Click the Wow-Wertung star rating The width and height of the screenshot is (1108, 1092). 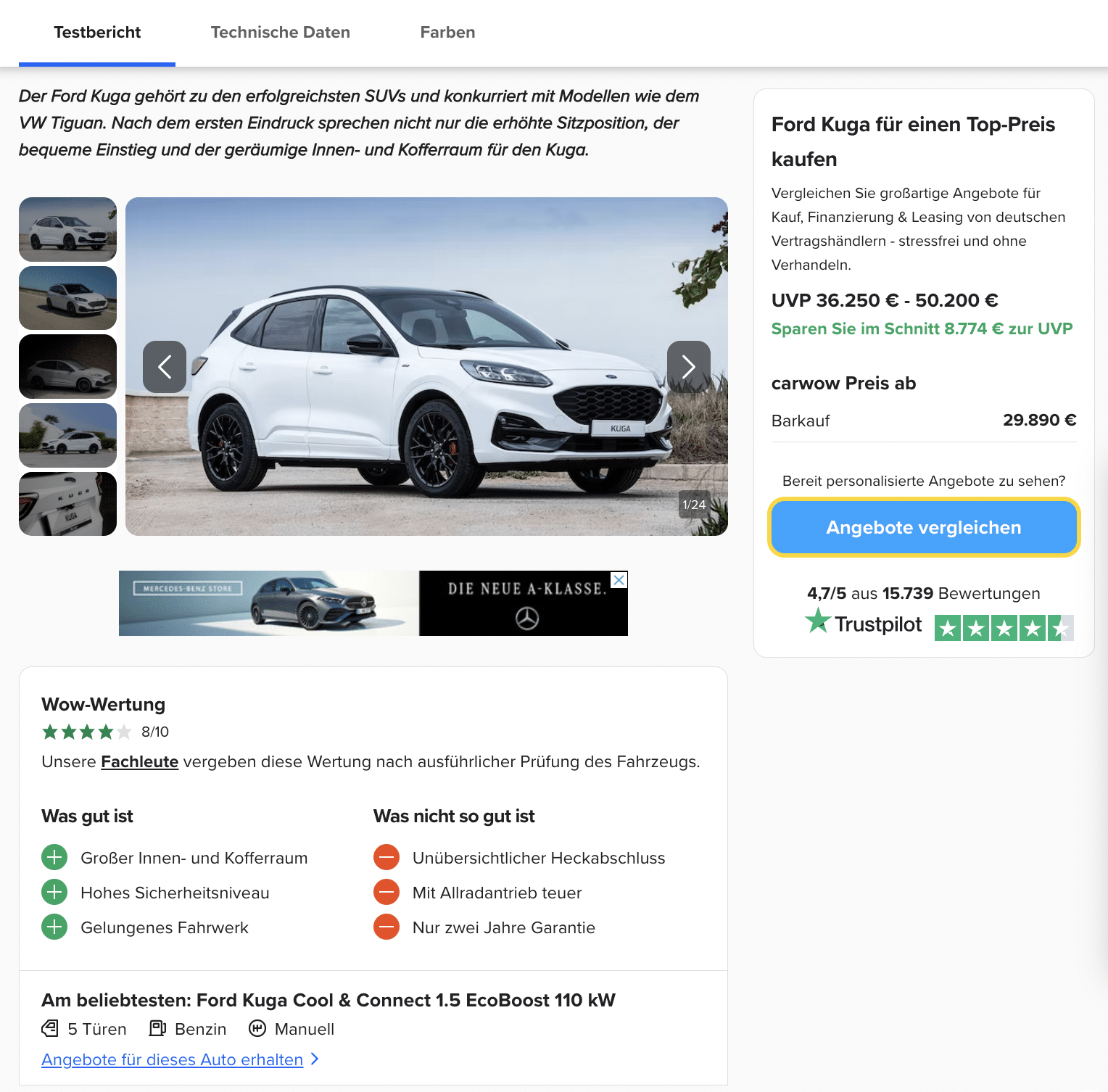[87, 732]
